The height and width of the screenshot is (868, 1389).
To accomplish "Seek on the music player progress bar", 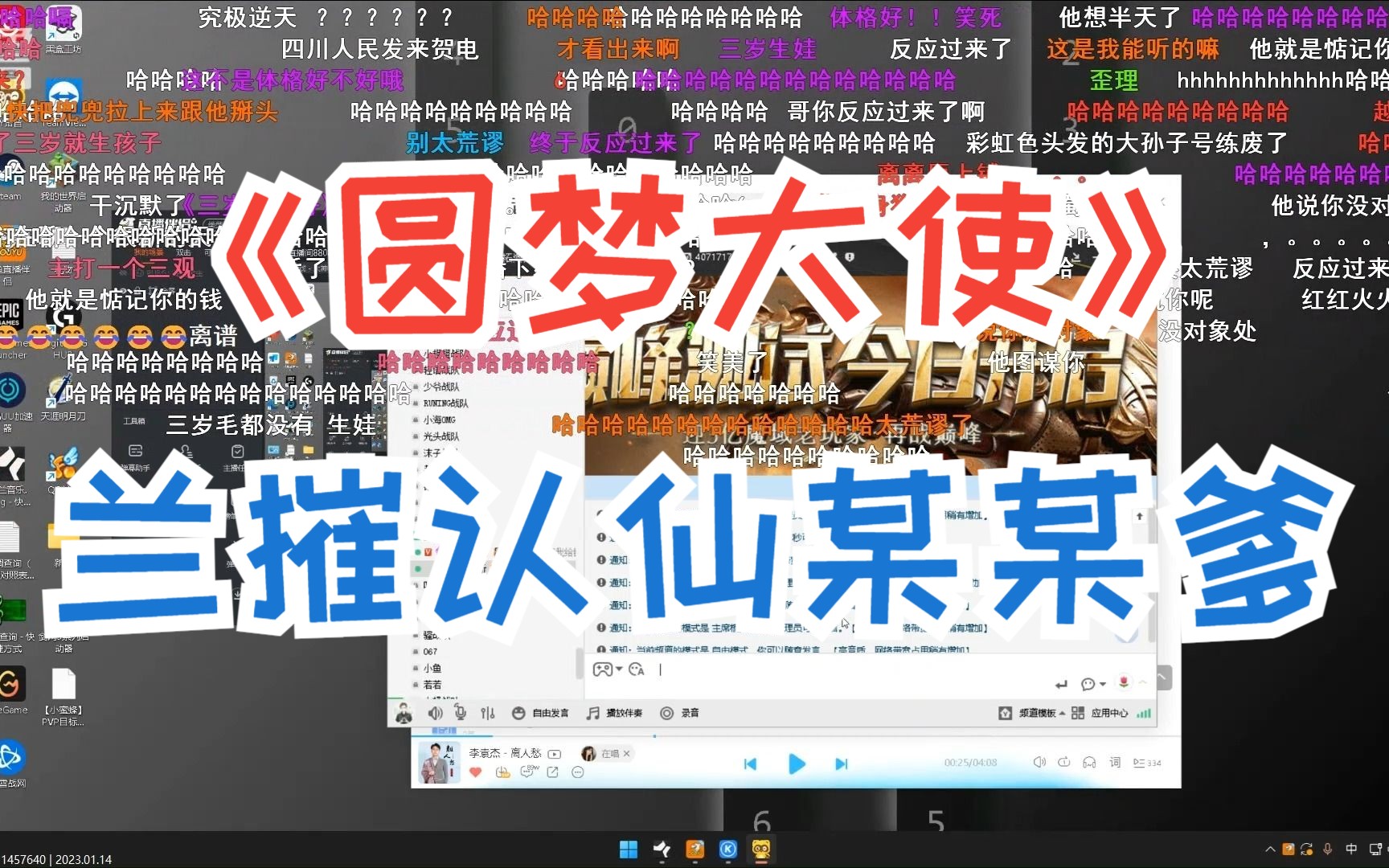I will (796, 735).
